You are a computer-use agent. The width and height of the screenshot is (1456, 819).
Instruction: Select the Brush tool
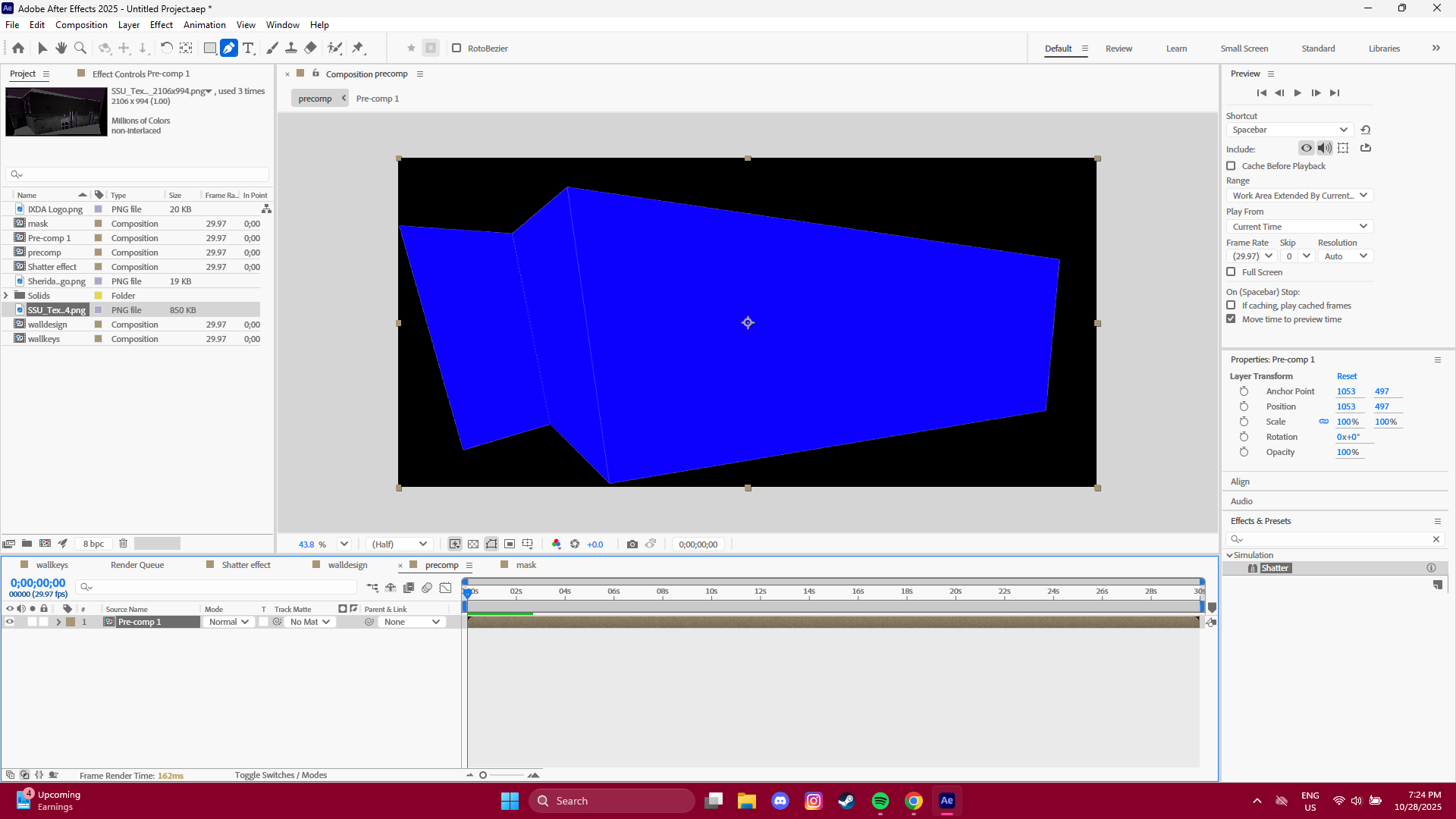pos(271,48)
